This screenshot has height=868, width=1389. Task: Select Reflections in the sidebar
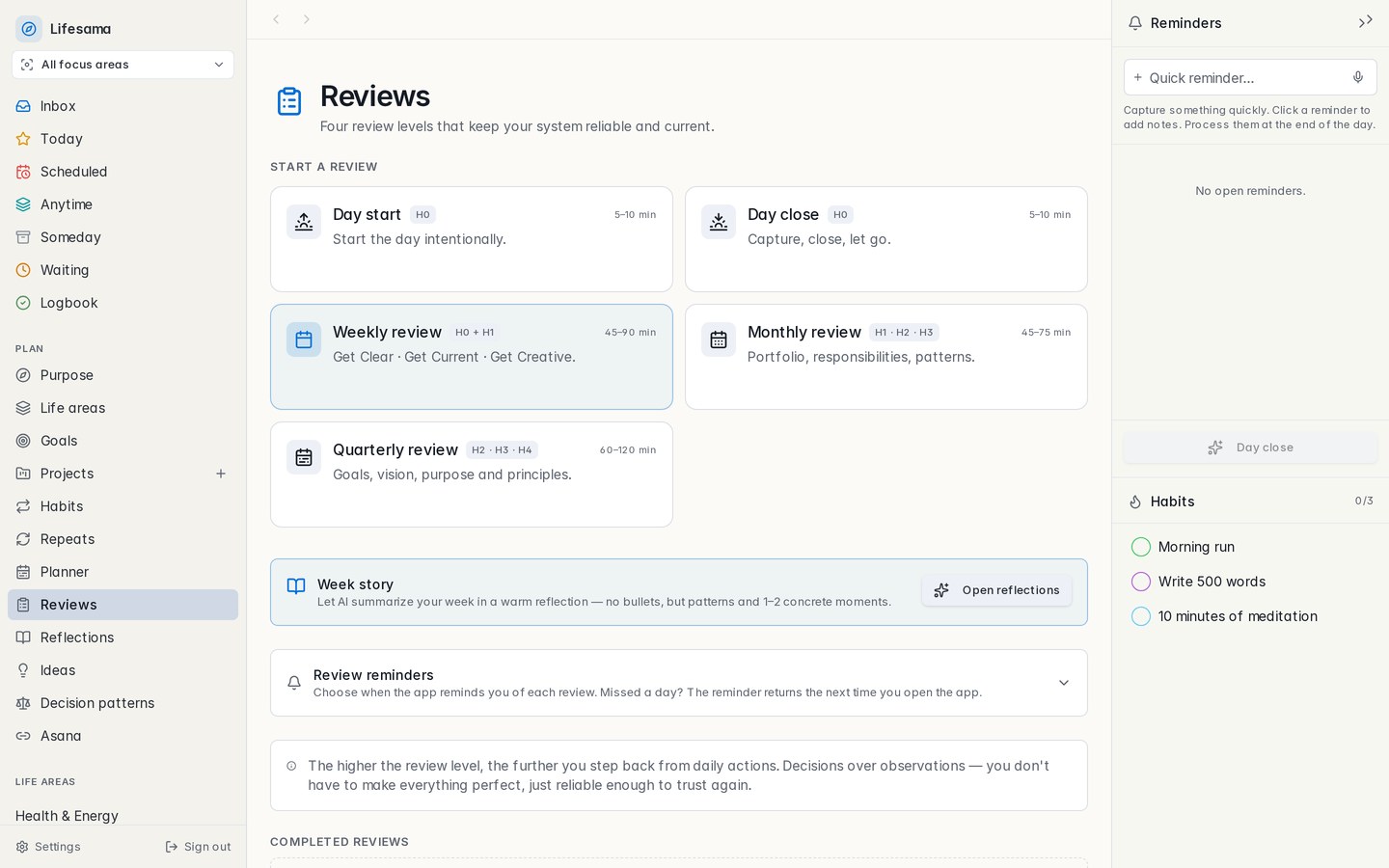[x=123, y=637]
